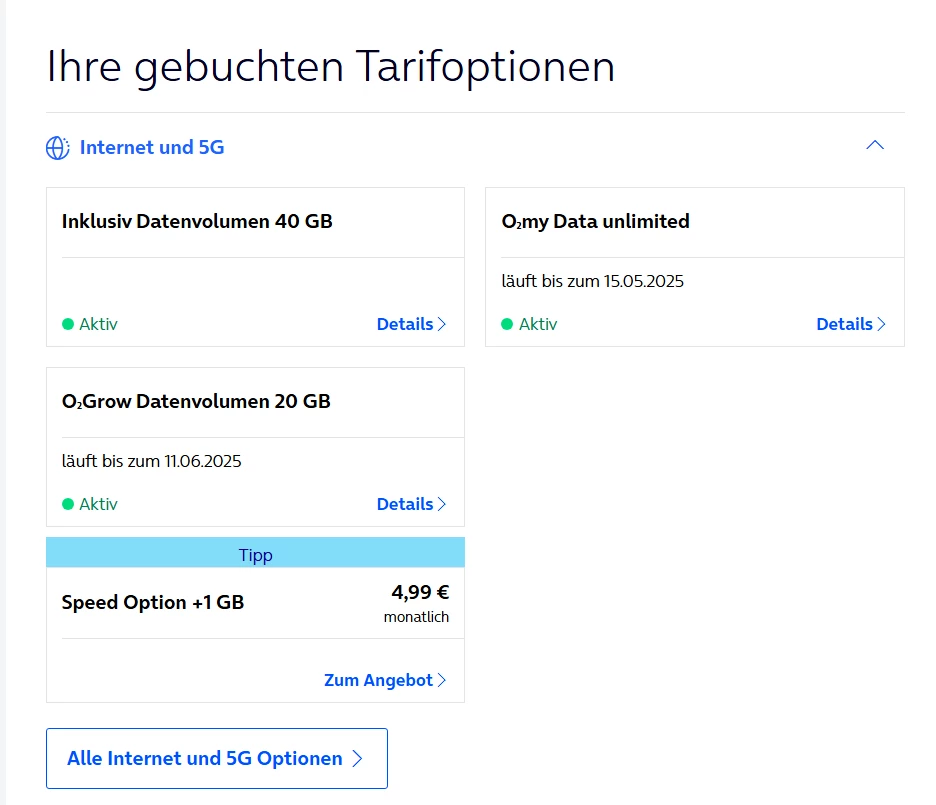Open Alle Internet und 5G Optionen

point(216,758)
